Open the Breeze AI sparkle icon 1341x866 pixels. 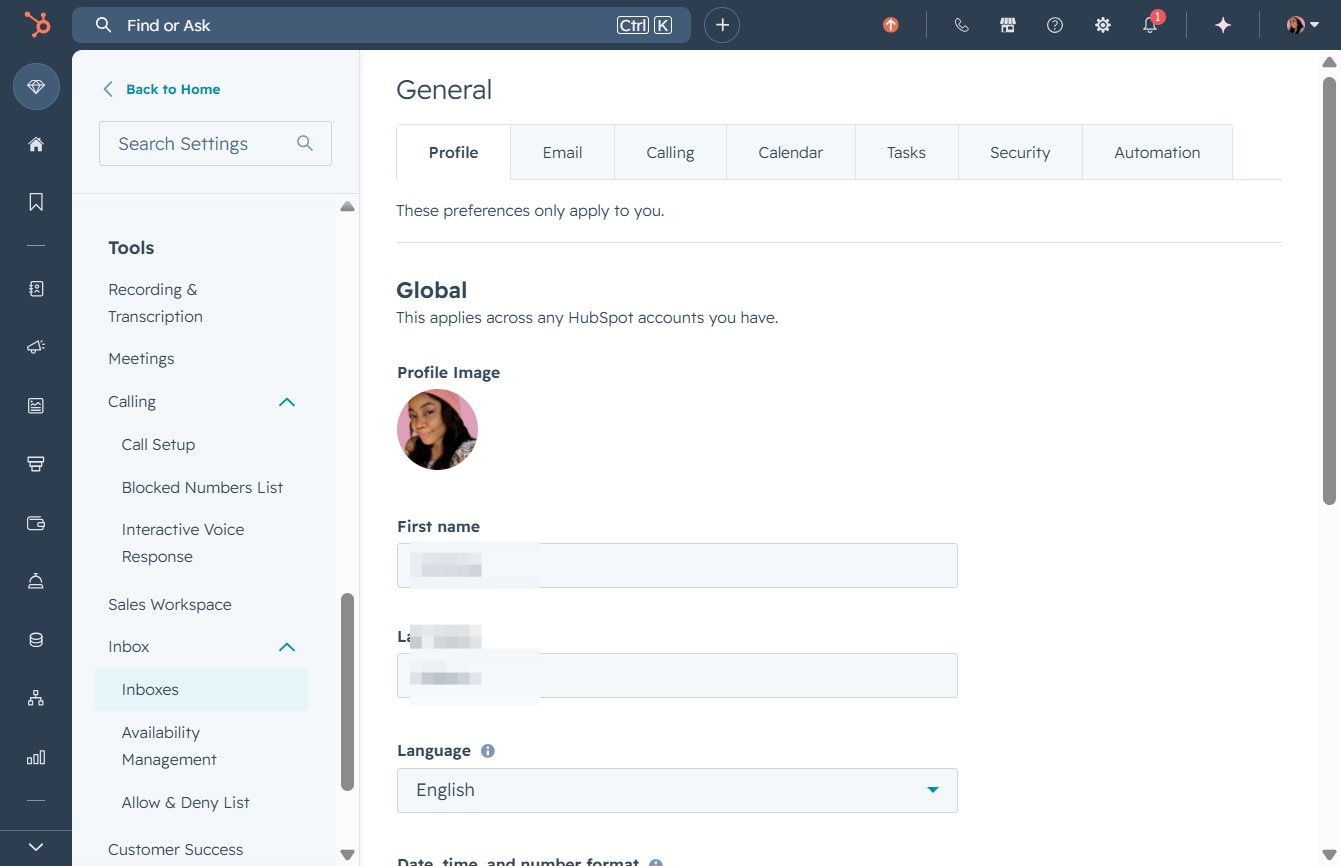tap(1223, 25)
